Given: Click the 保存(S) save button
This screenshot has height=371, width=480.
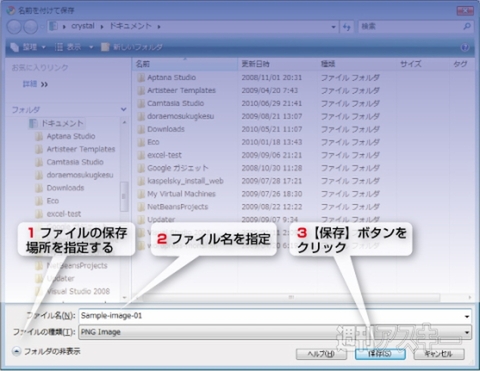Looking at the screenshot, I should click(380, 354).
